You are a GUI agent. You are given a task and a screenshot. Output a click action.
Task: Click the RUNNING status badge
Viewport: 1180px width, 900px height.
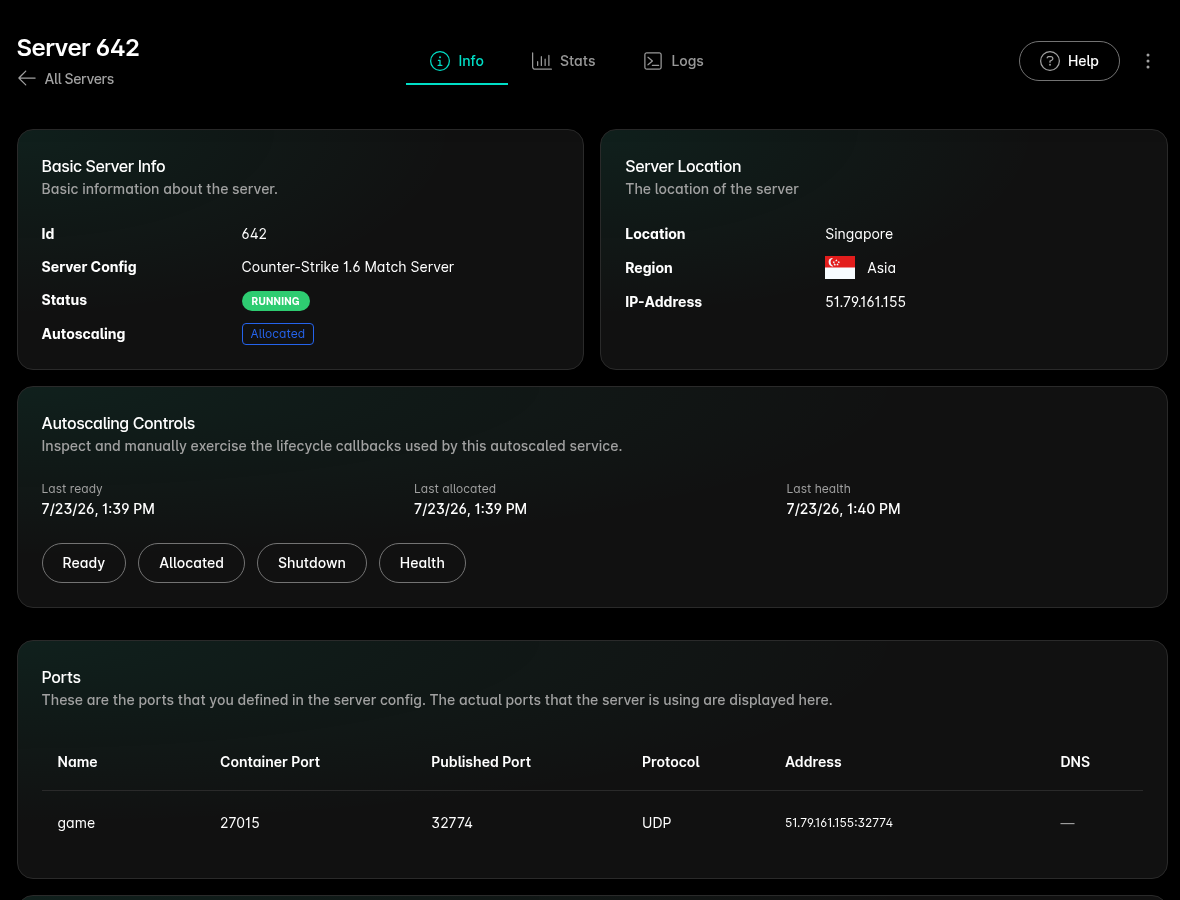pyautogui.click(x=275, y=301)
